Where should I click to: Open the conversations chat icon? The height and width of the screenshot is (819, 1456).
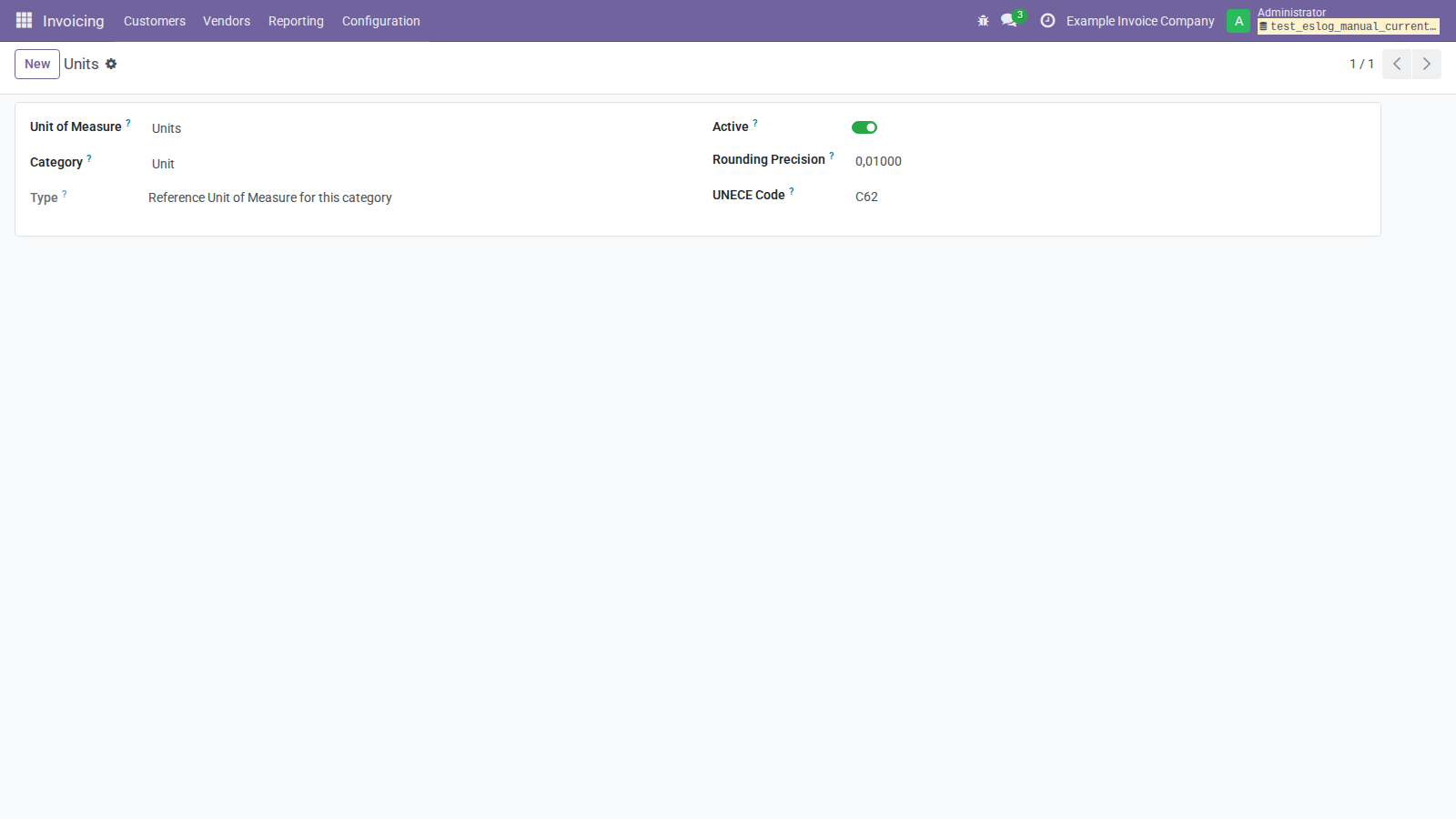point(1009,21)
